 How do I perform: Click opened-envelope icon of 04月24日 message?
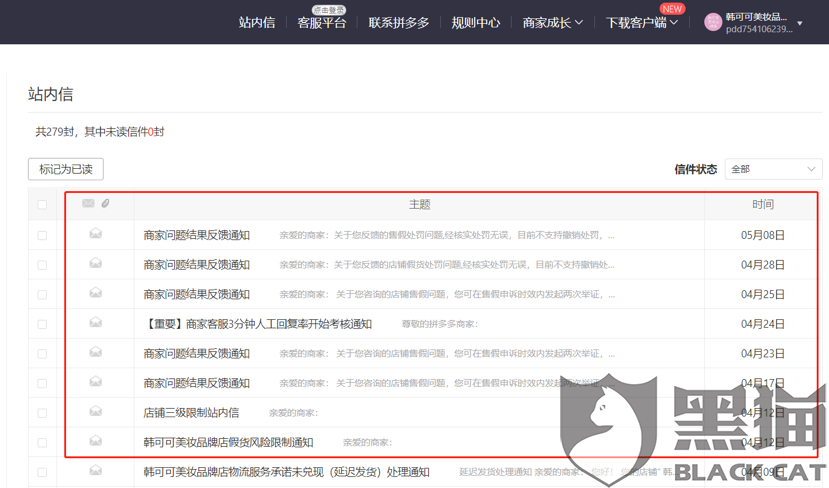tap(96, 322)
